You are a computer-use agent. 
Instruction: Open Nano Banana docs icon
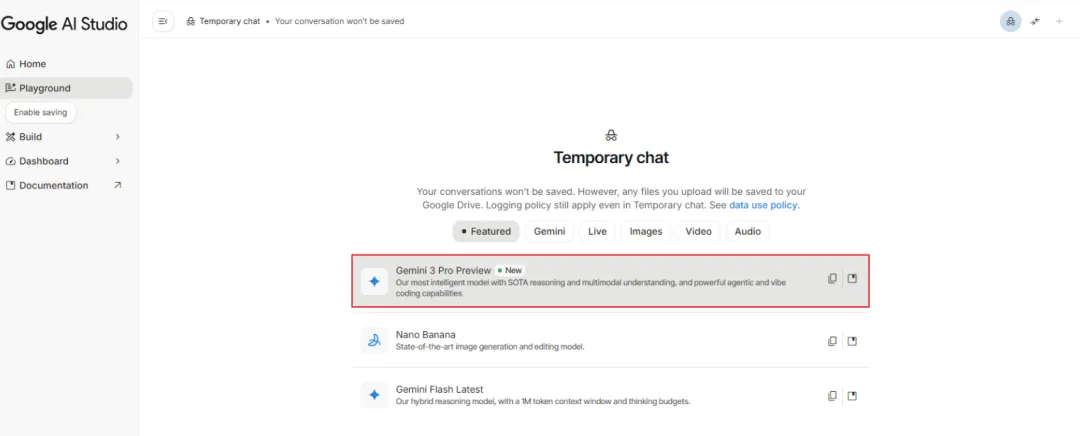[852, 341]
